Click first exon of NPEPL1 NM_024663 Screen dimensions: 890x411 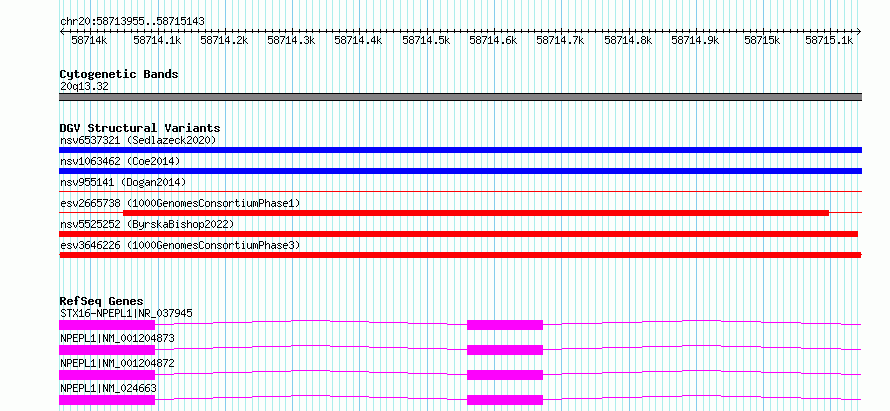click(107, 400)
